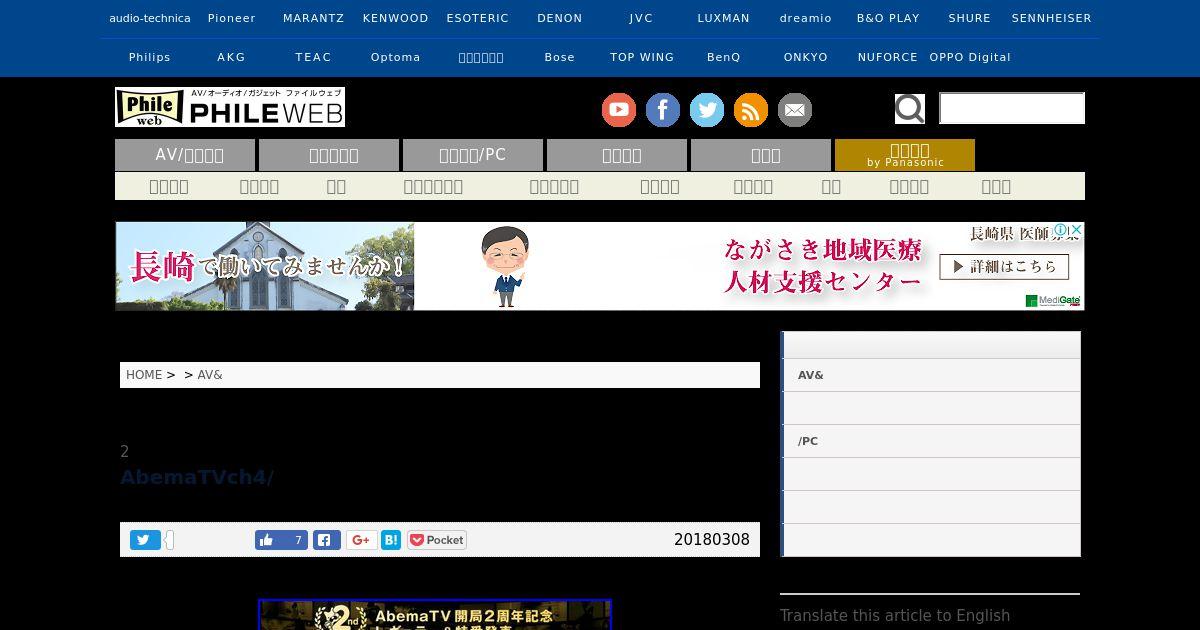Open DENON brand link

pos(560,18)
